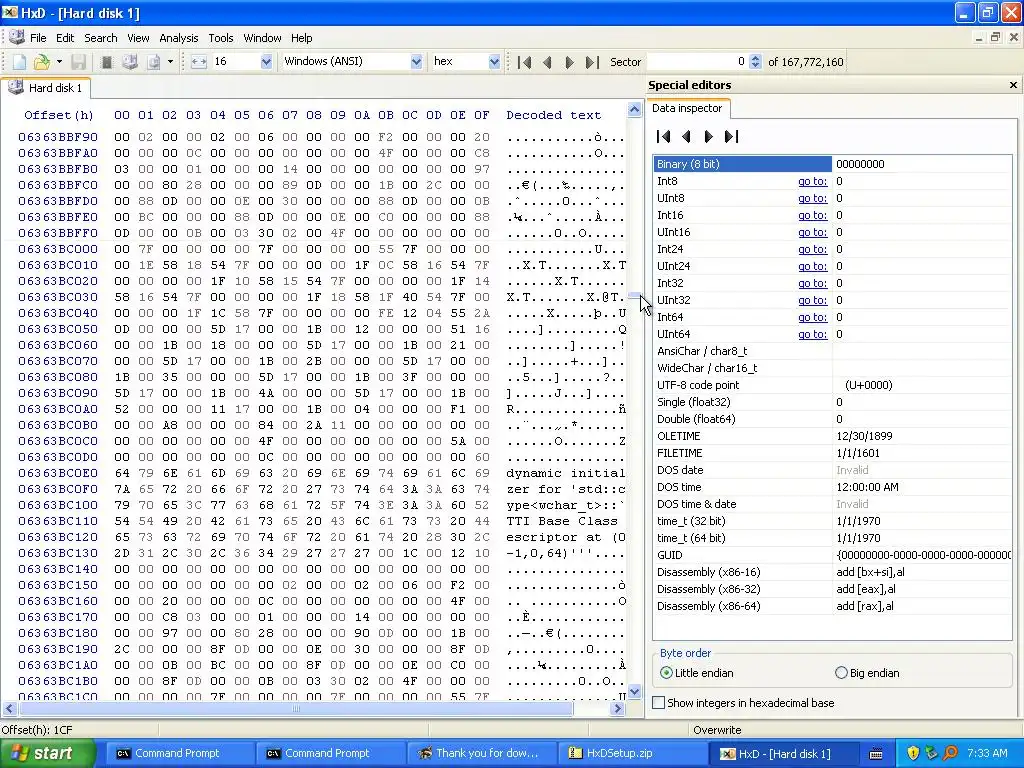The image size is (1024, 768).
Task: Click the 'Overwrite' status bar indicator
Action: (x=717, y=729)
